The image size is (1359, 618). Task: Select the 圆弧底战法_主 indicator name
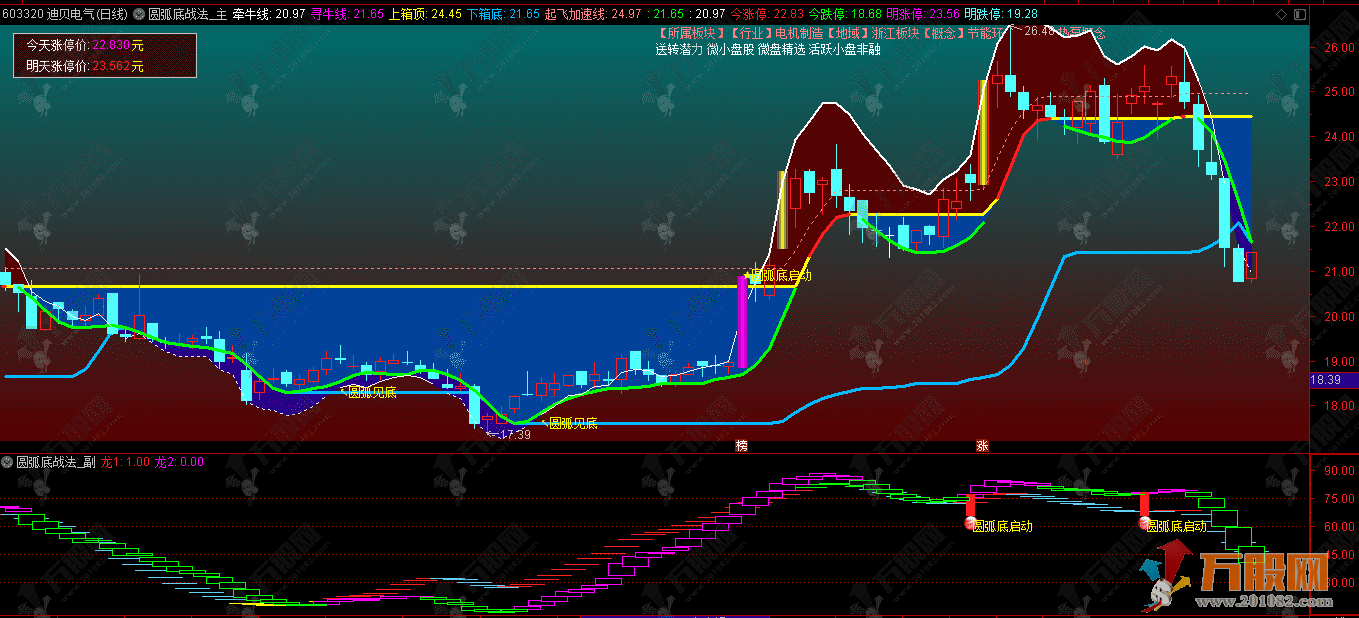tap(187, 14)
